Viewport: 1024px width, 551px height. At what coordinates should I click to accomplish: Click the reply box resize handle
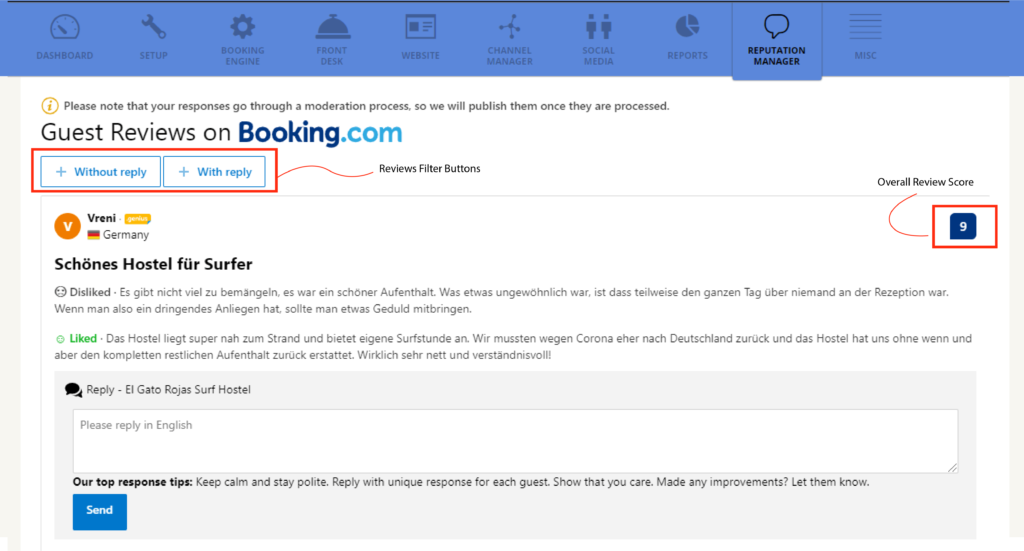coord(953,467)
